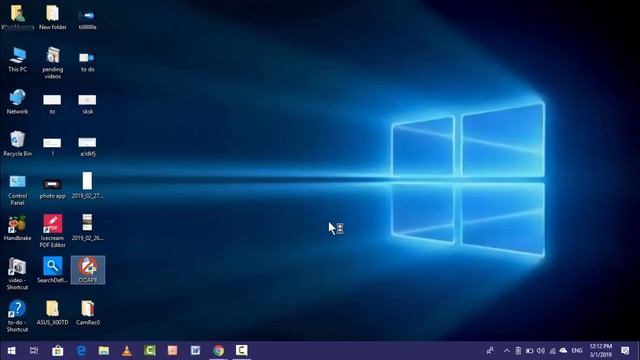This screenshot has height=360, width=640.
Task: Select the user profile folder icon
Action: coord(18,17)
